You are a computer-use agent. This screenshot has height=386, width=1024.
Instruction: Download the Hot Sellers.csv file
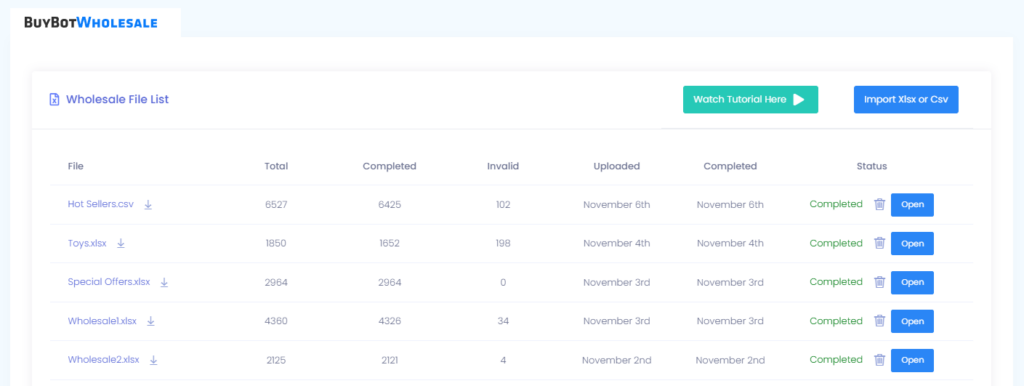coord(148,204)
